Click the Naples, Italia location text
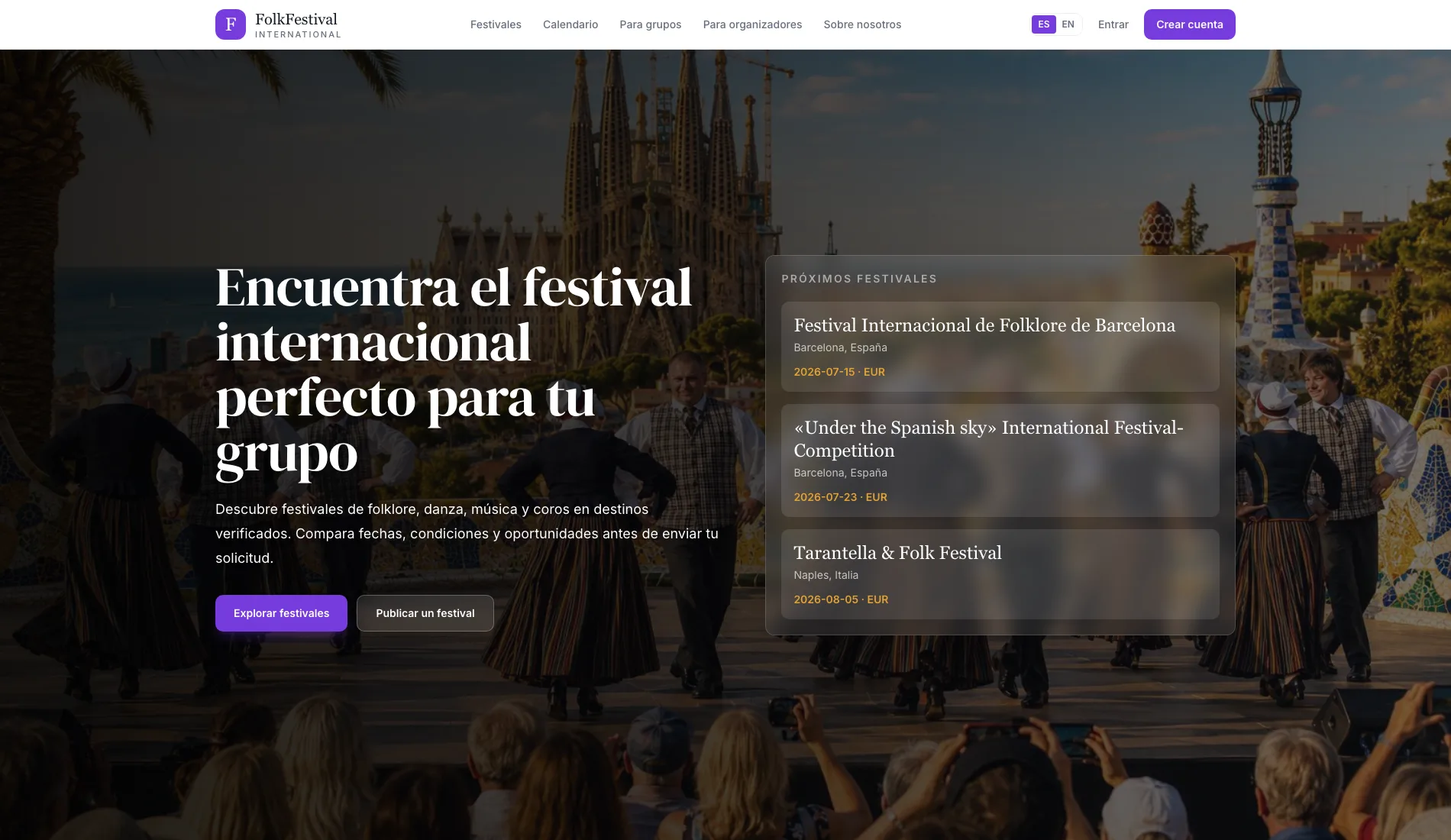This screenshot has width=1451, height=840. pos(826,575)
